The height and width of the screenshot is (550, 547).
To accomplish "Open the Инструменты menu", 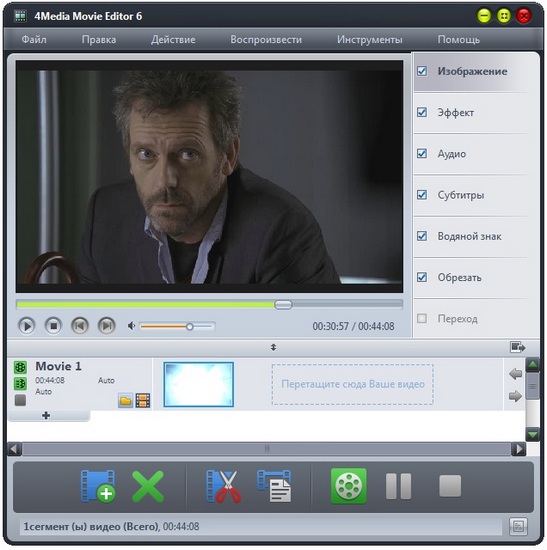I will [x=369, y=39].
